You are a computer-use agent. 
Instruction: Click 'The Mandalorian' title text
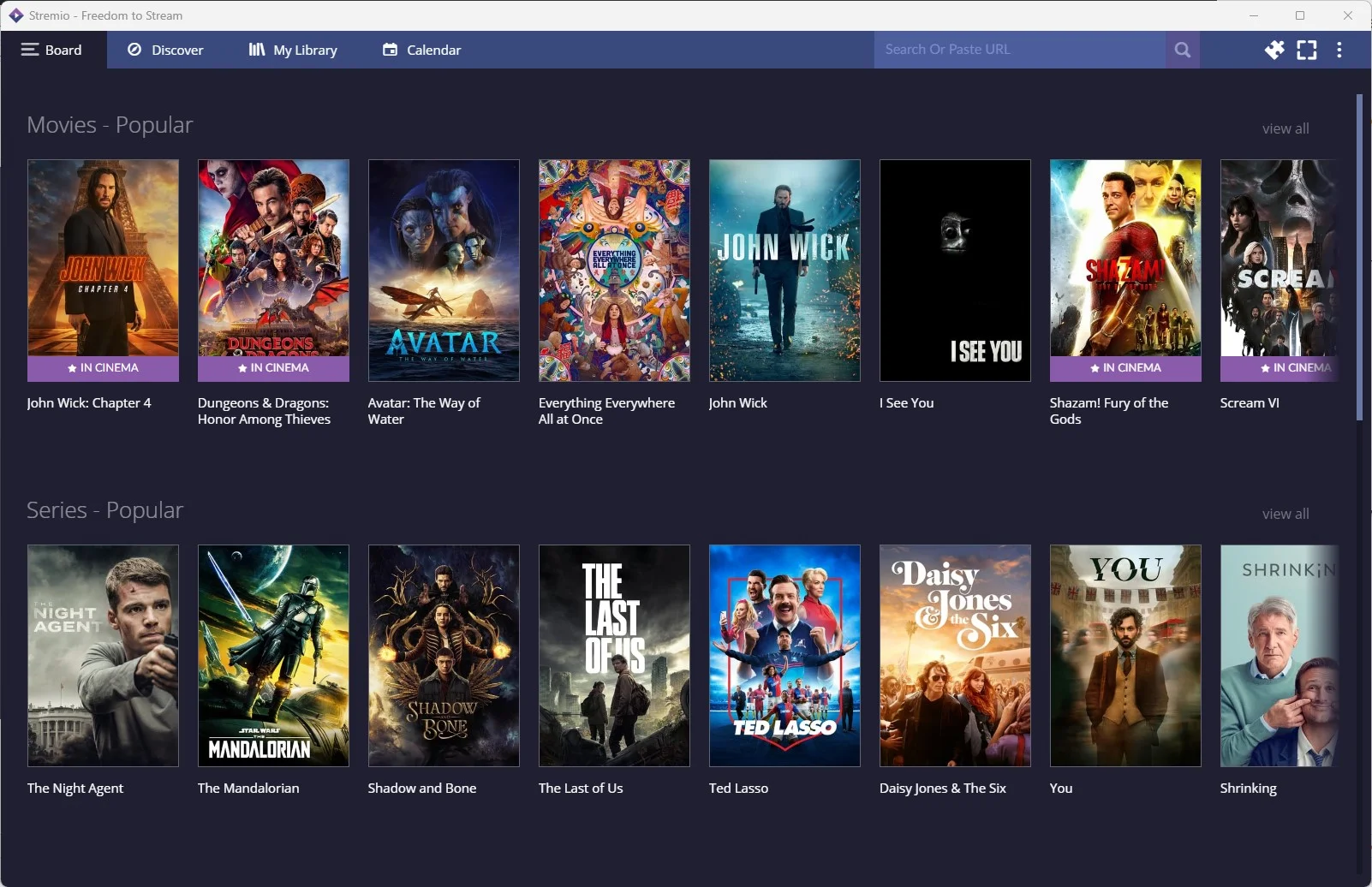click(248, 789)
